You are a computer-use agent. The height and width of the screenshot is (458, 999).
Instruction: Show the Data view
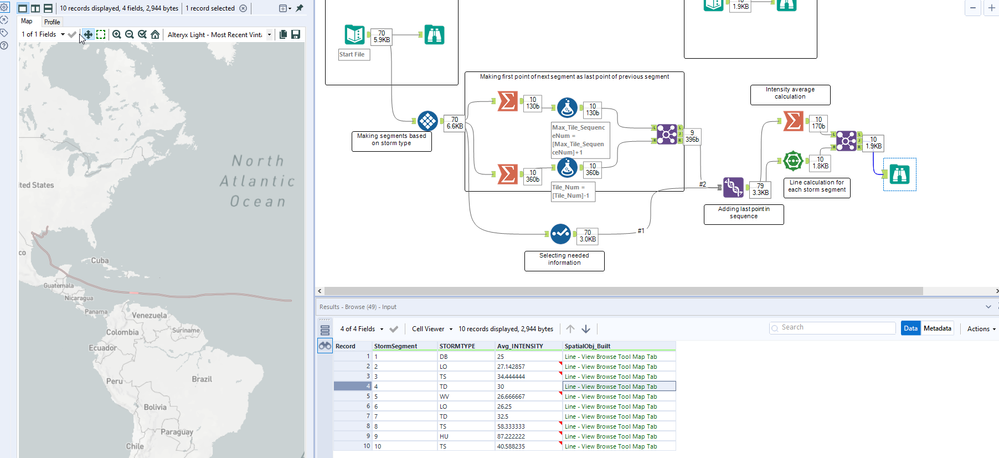910,329
